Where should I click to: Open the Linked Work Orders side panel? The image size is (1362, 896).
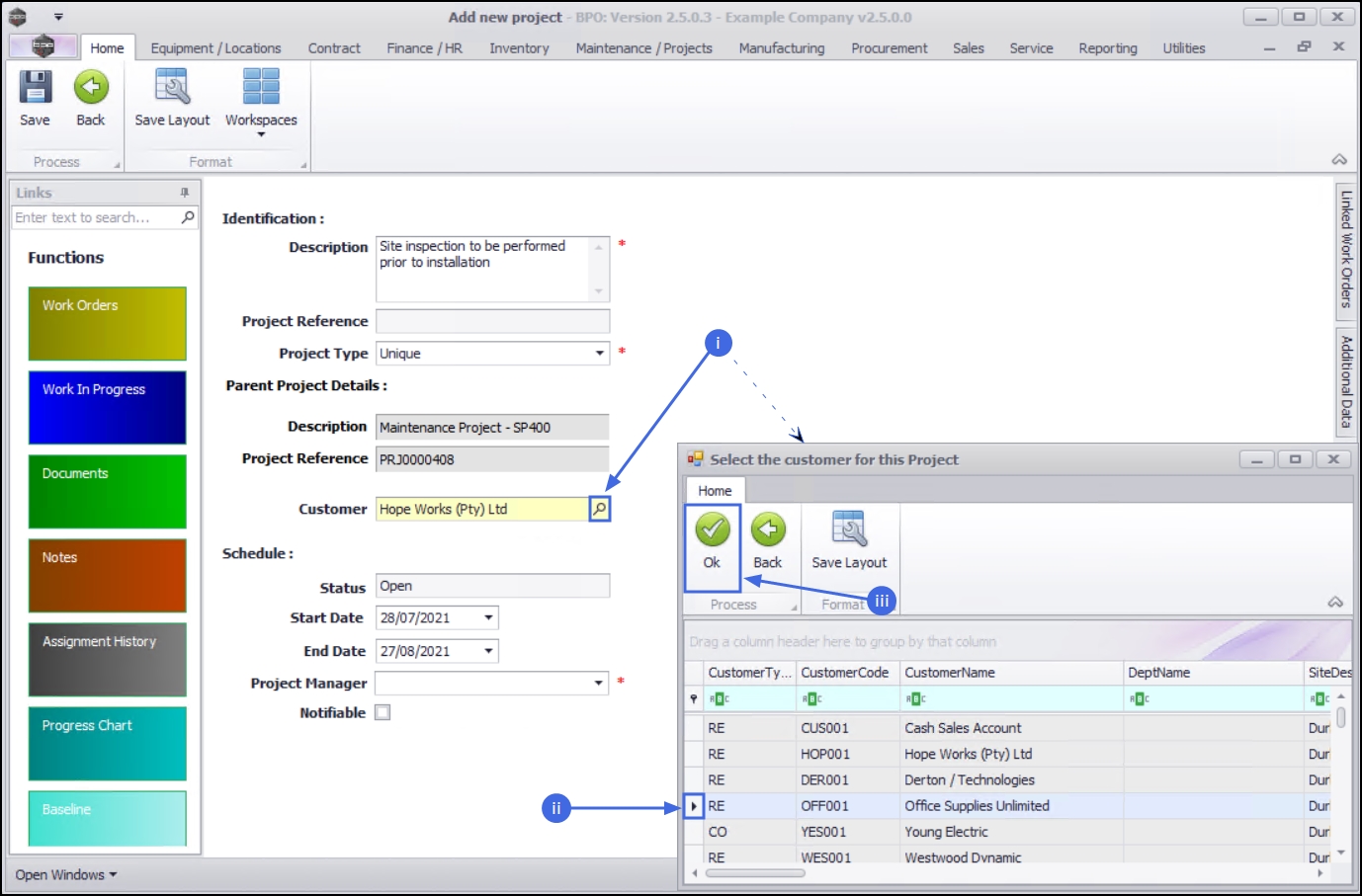[x=1345, y=249]
